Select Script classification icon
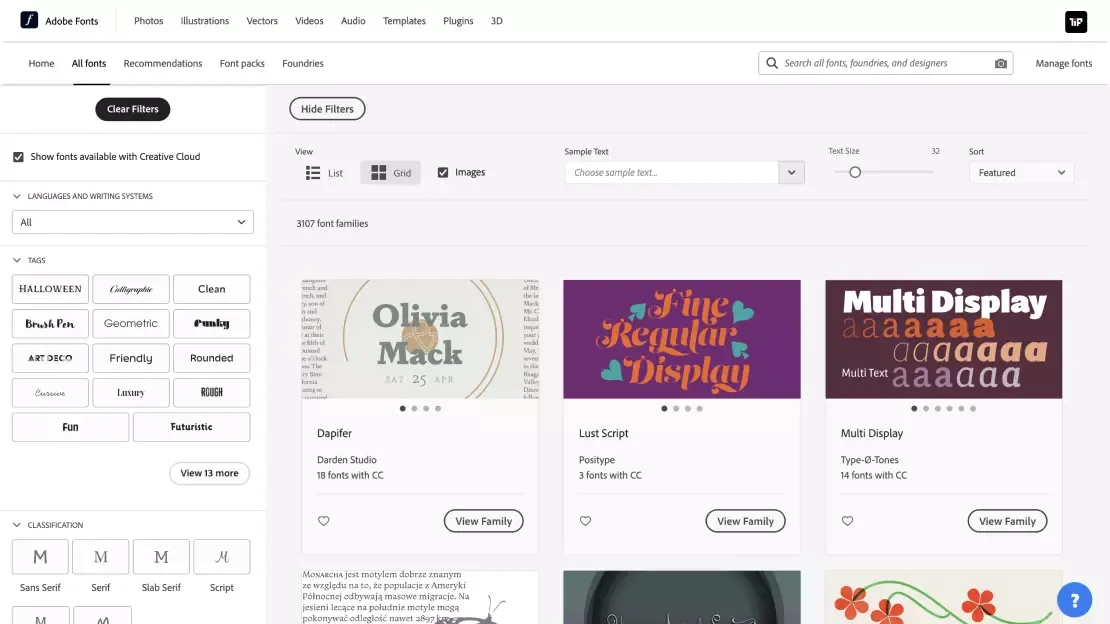 pos(222,557)
